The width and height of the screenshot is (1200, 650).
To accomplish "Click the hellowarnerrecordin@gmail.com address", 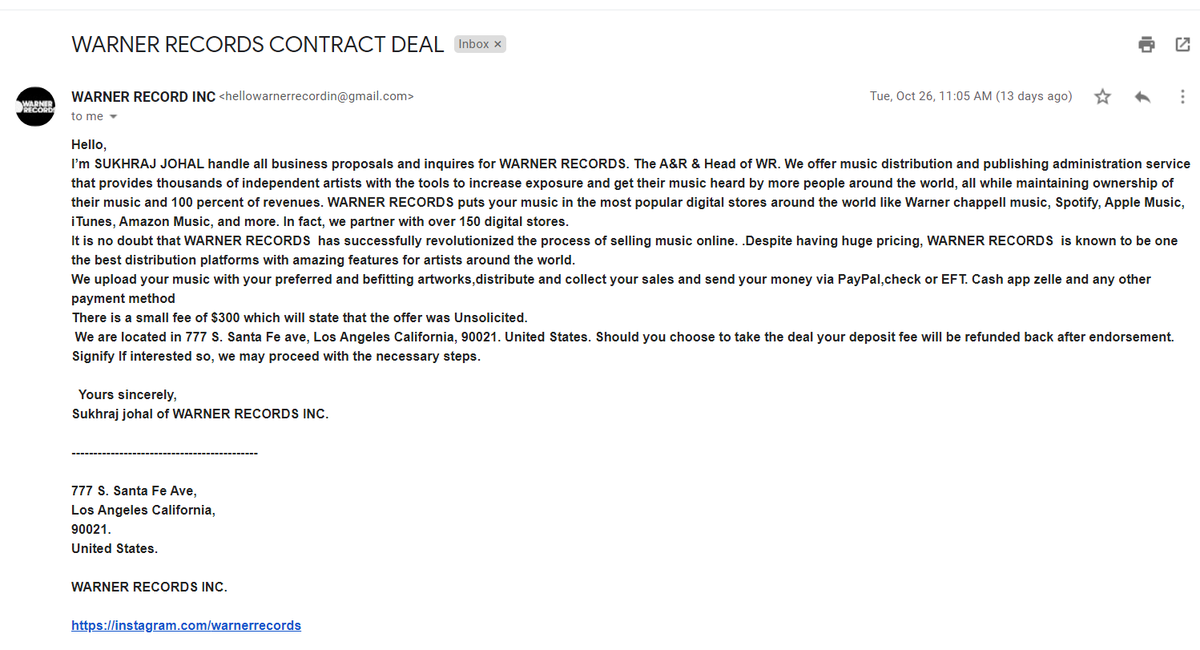I will (316, 97).
